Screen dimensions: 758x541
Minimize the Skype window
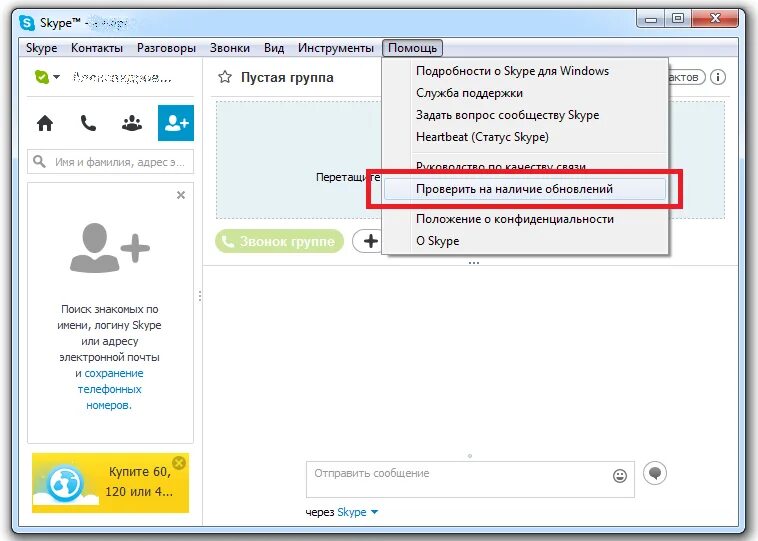(651, 19)
